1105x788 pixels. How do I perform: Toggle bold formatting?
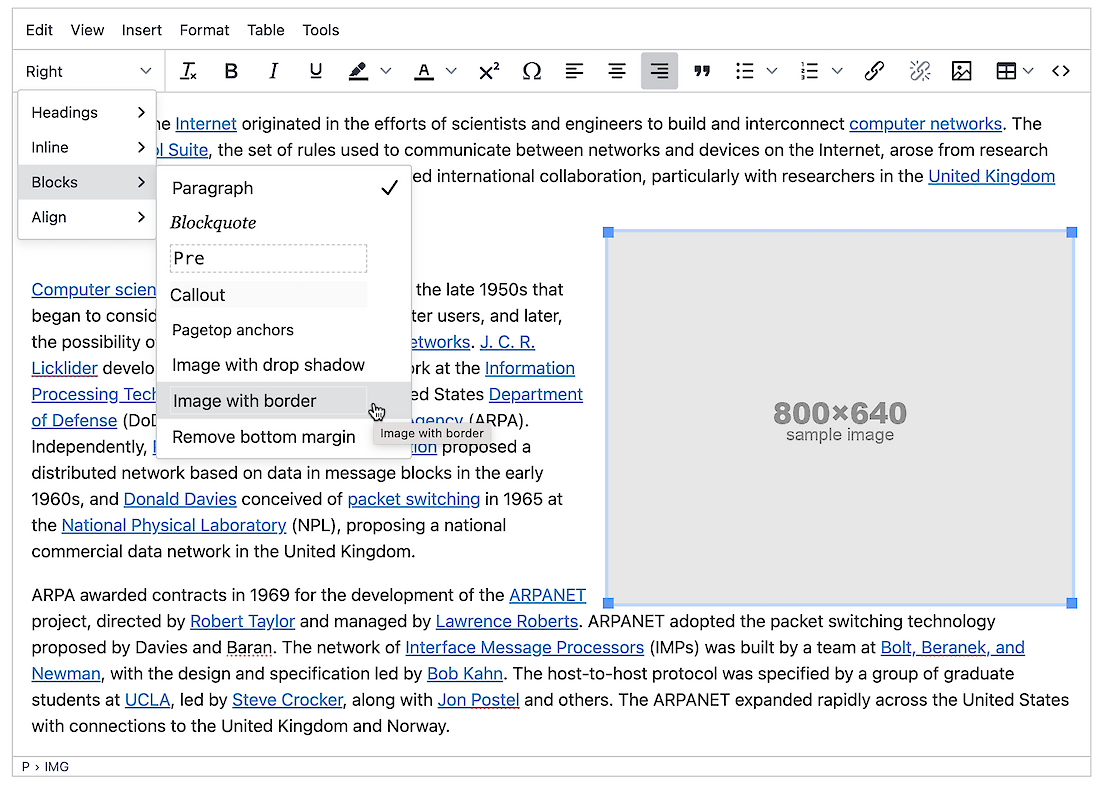click(231, 71)
